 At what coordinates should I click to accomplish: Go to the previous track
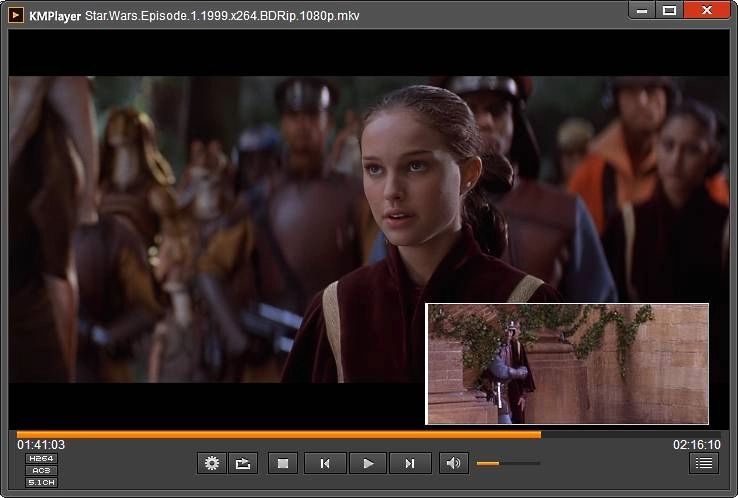pyautogui.click(x=325, y=463)
